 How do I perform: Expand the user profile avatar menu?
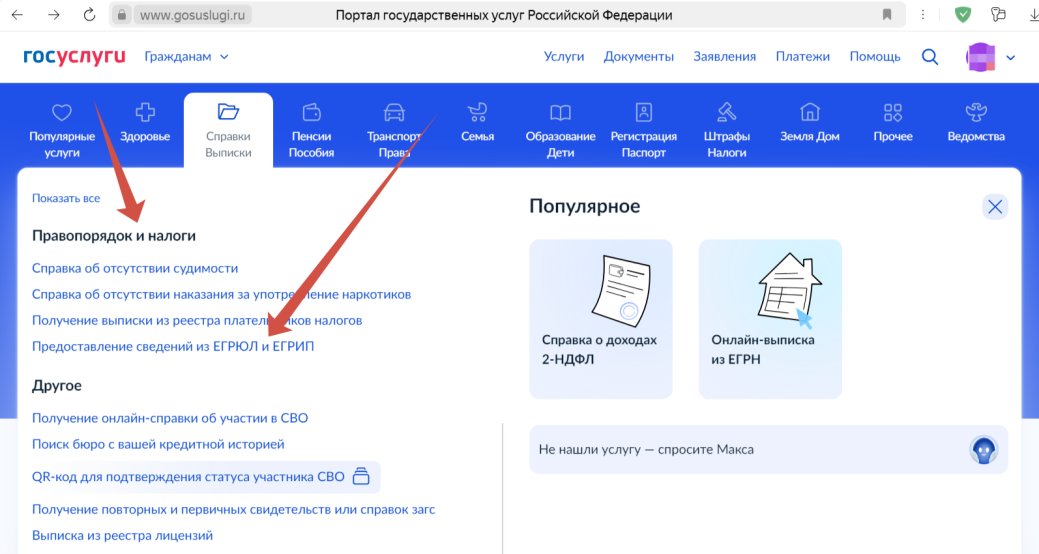pyautogui.click(x=990, y=57)
